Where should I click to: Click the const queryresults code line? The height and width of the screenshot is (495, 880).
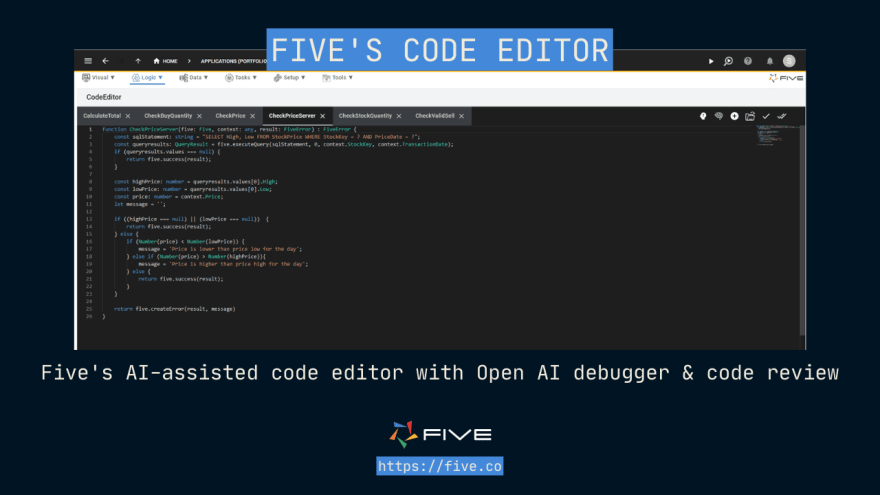(283, 144)
